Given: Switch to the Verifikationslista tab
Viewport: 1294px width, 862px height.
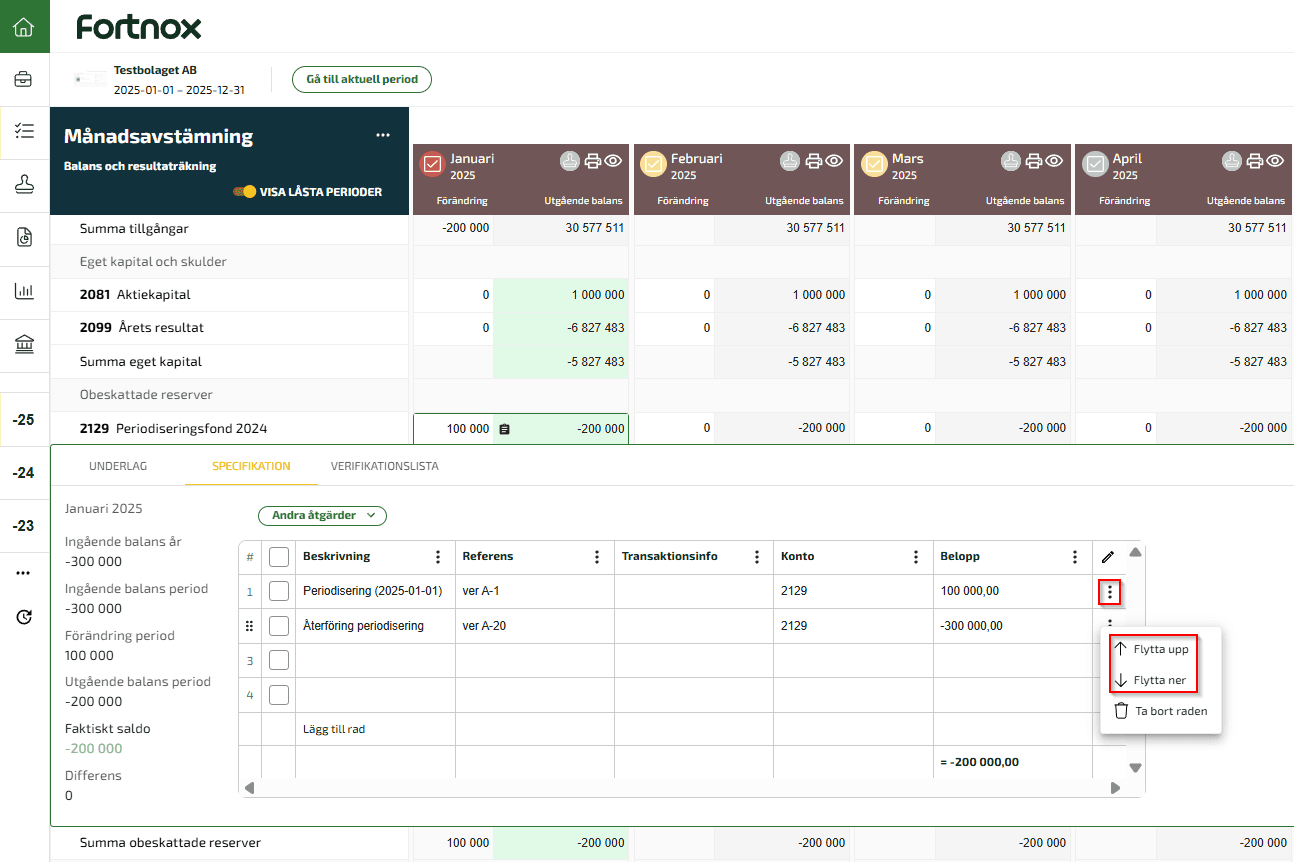Looking at the screenshot, I should [384, 466].
